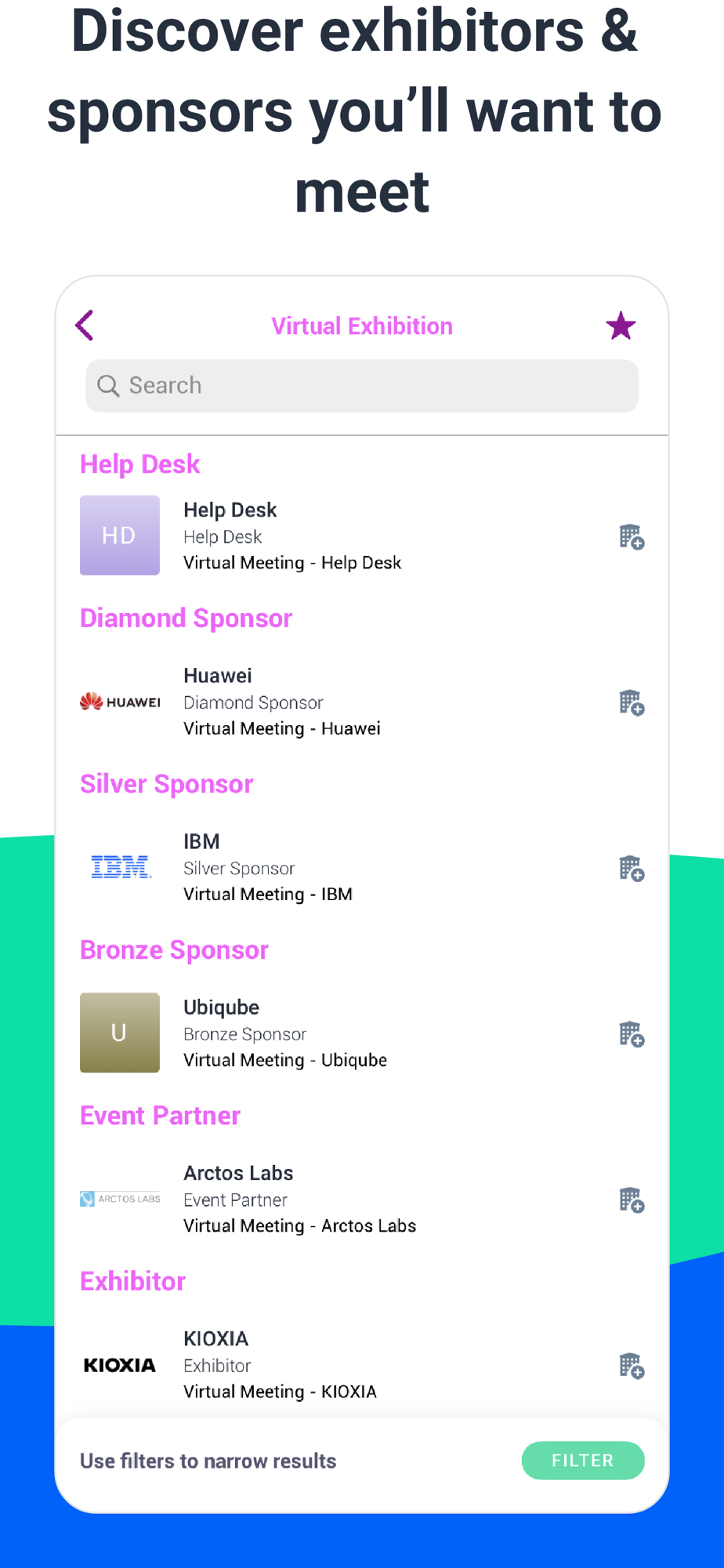Select the Diamond Sponsor section header
The width and height of the screenshot is (724, 1568).
(186, 619)
